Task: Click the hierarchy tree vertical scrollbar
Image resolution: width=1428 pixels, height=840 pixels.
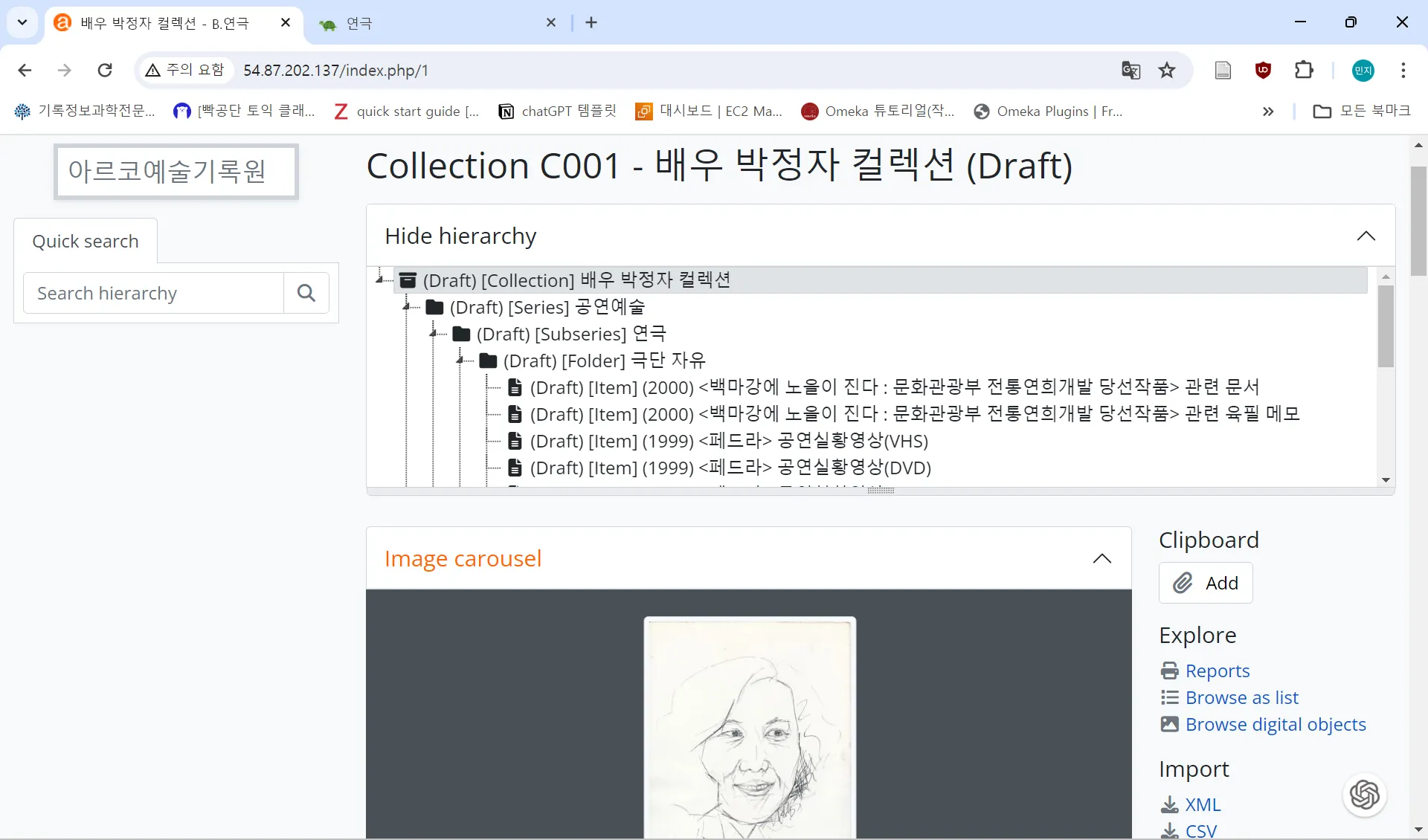Action: 1385,326
